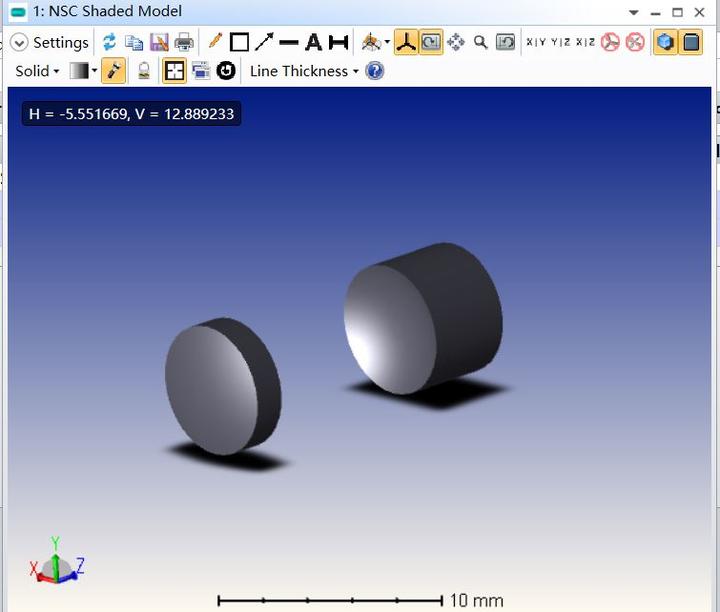This screenshot has height=612, width=720.
Task: Select the line annotation tool
Action: pyautogui.click(x=288, y=43)
